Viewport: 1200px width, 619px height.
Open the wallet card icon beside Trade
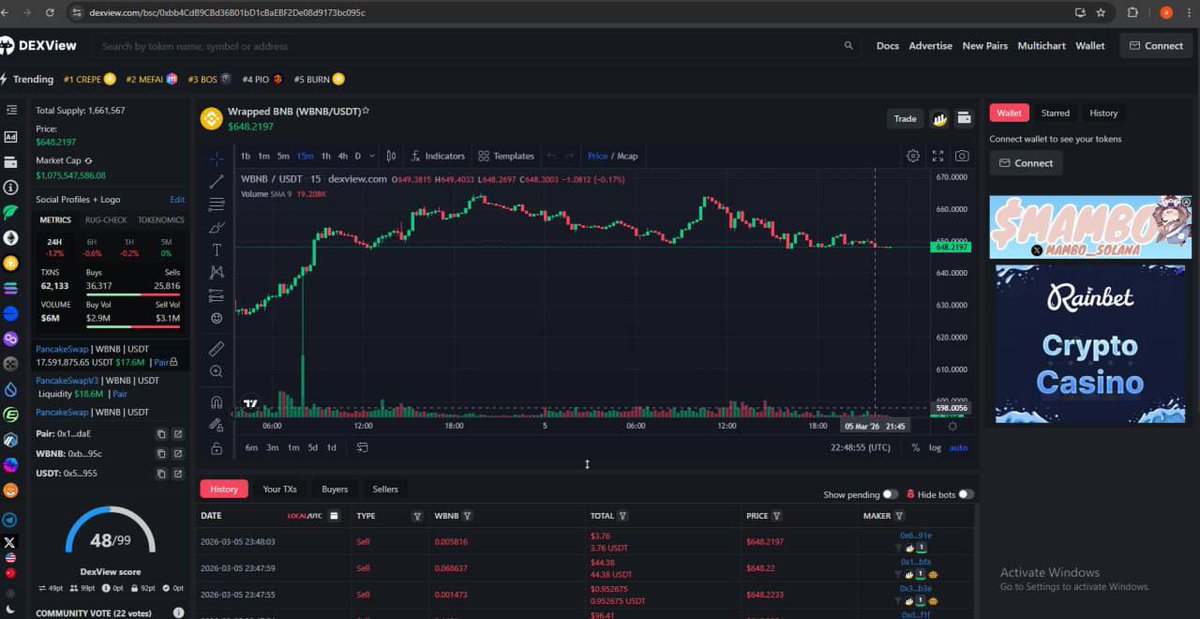click(964, 118)
